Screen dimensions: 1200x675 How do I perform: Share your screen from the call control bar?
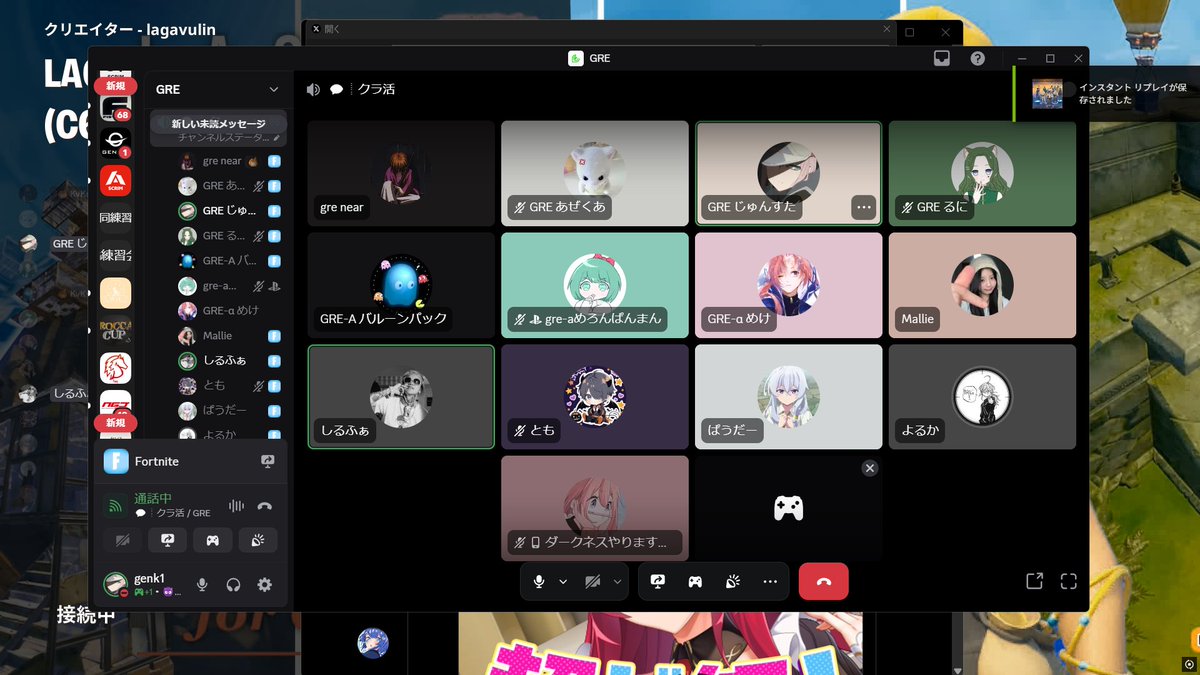coord(658,581)
